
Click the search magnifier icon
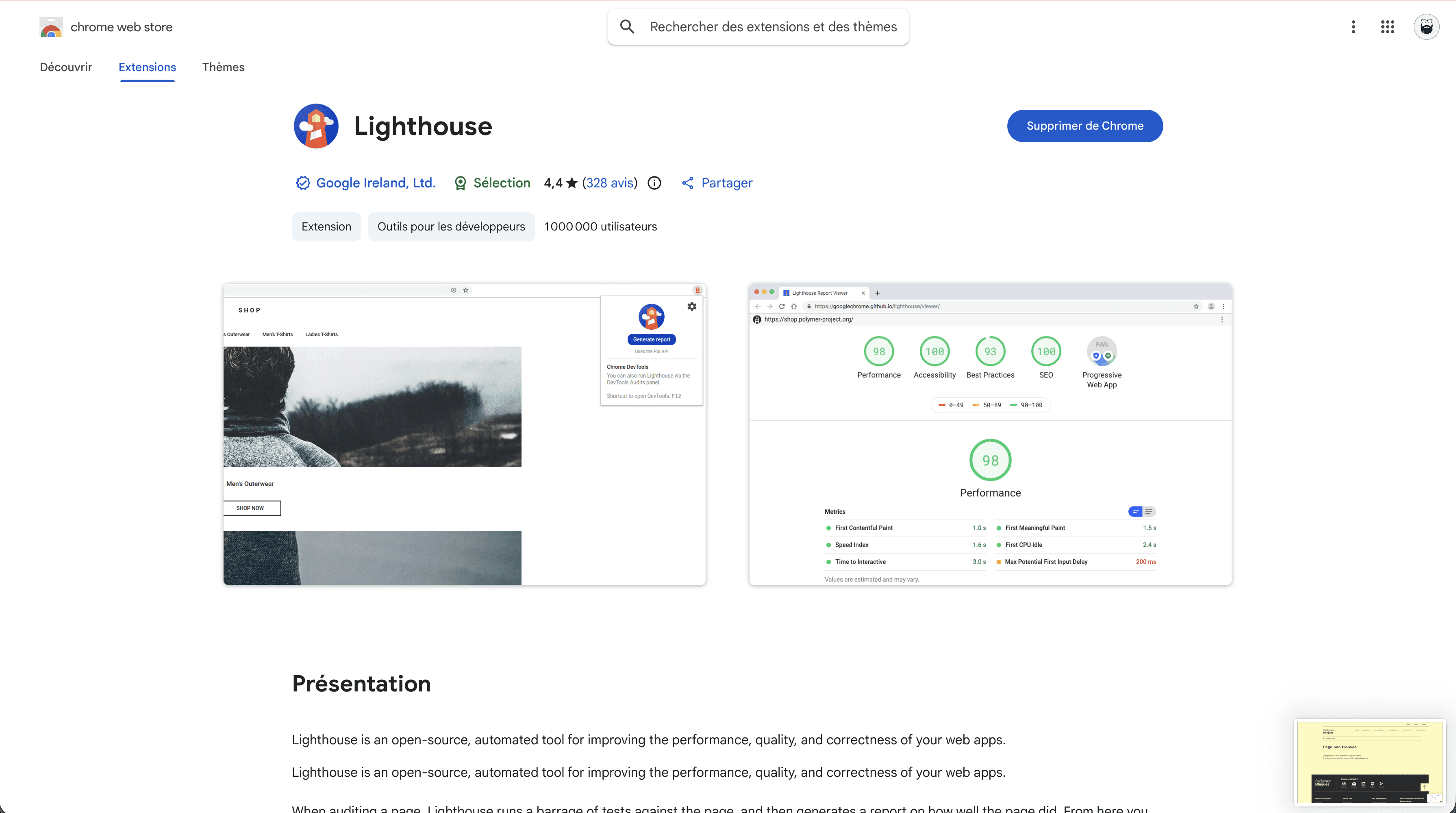click(x=627, y=26)
